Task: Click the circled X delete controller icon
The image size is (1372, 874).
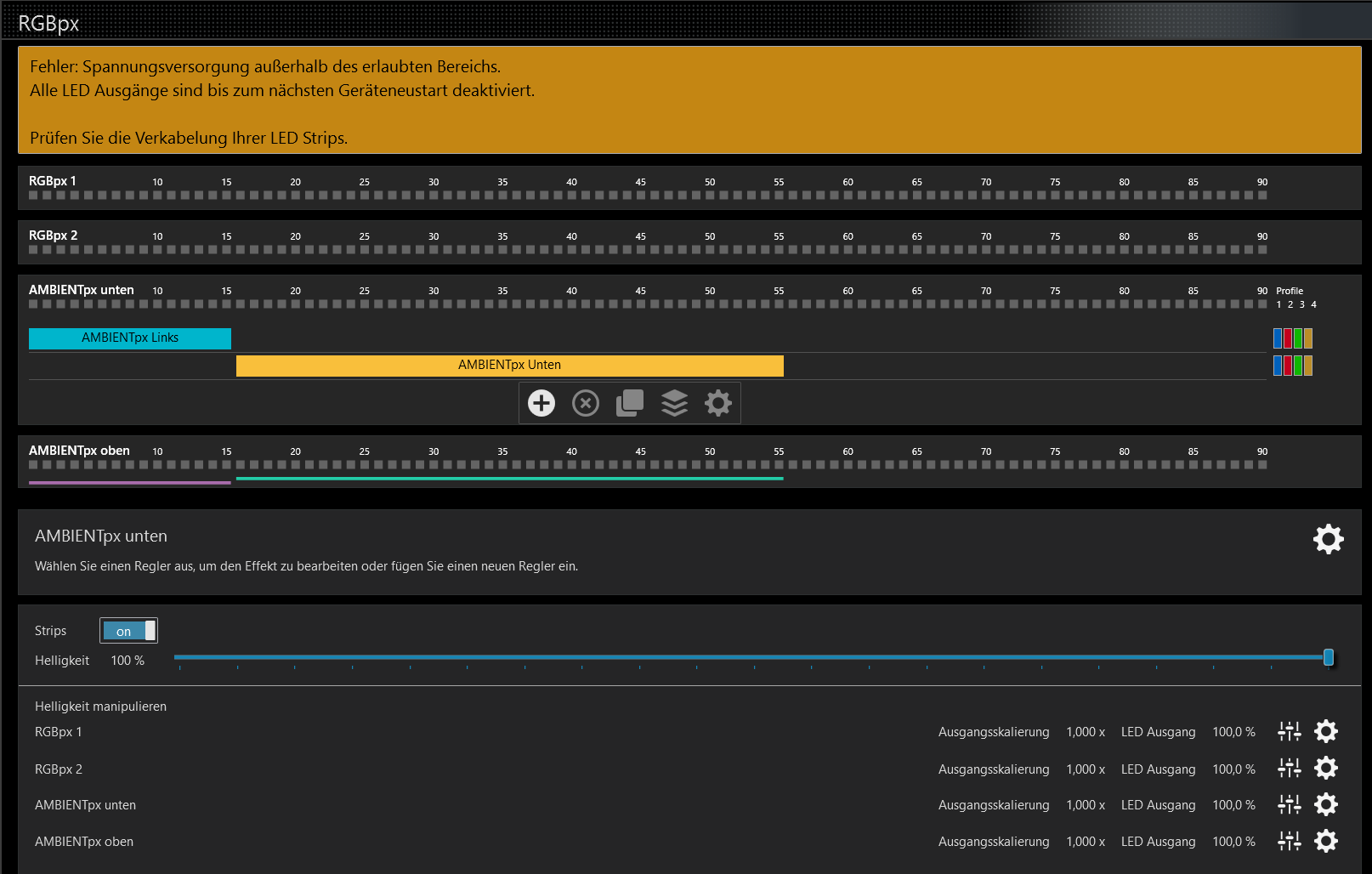Action: 586,403
